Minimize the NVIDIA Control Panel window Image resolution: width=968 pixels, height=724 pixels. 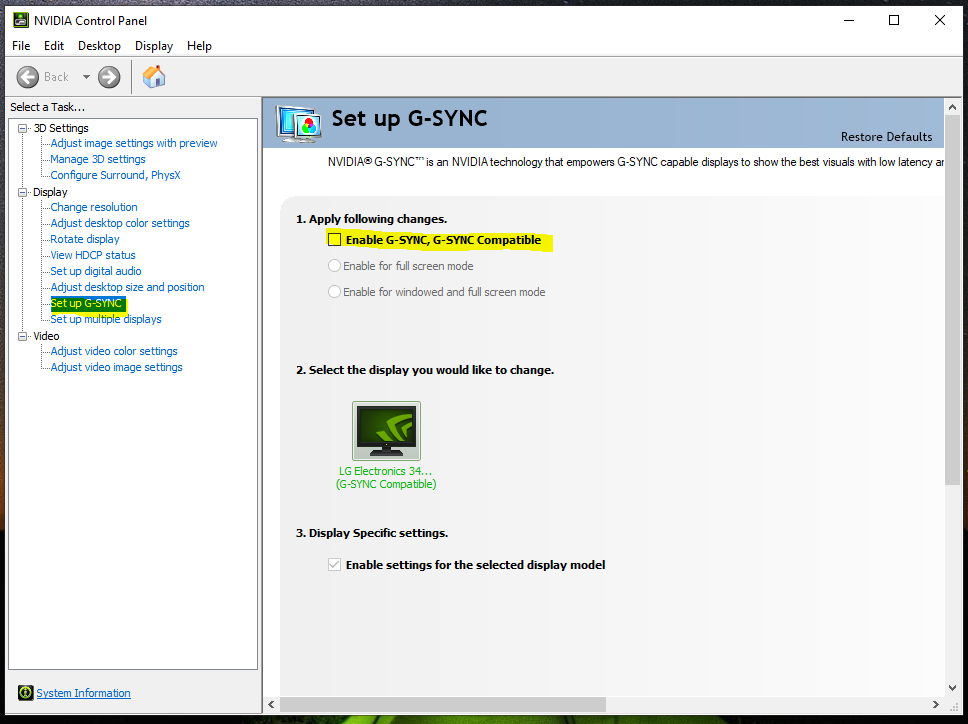click(849, 20)
